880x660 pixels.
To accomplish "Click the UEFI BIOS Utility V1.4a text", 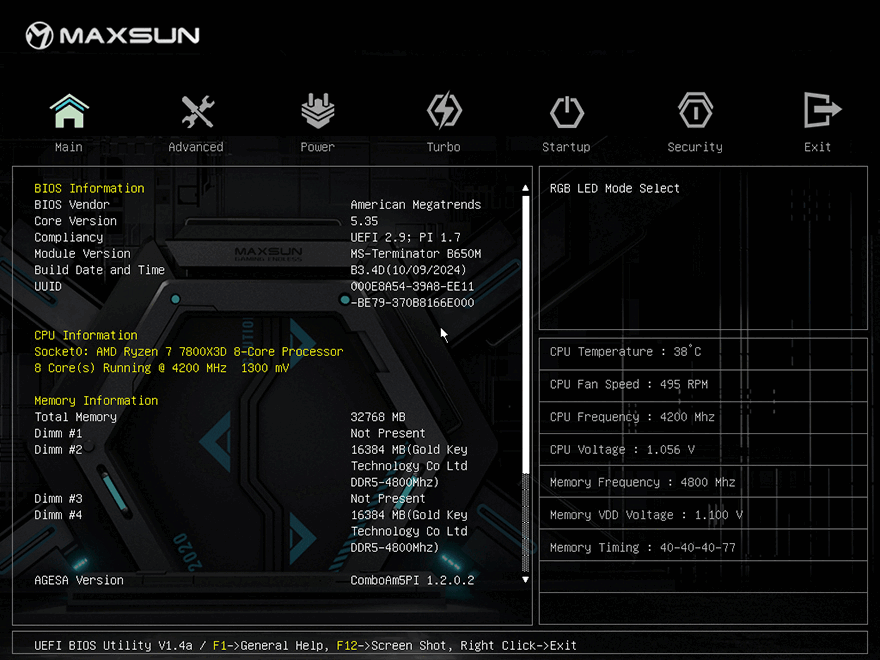I will pyautogui.click(x=113, y=645).
